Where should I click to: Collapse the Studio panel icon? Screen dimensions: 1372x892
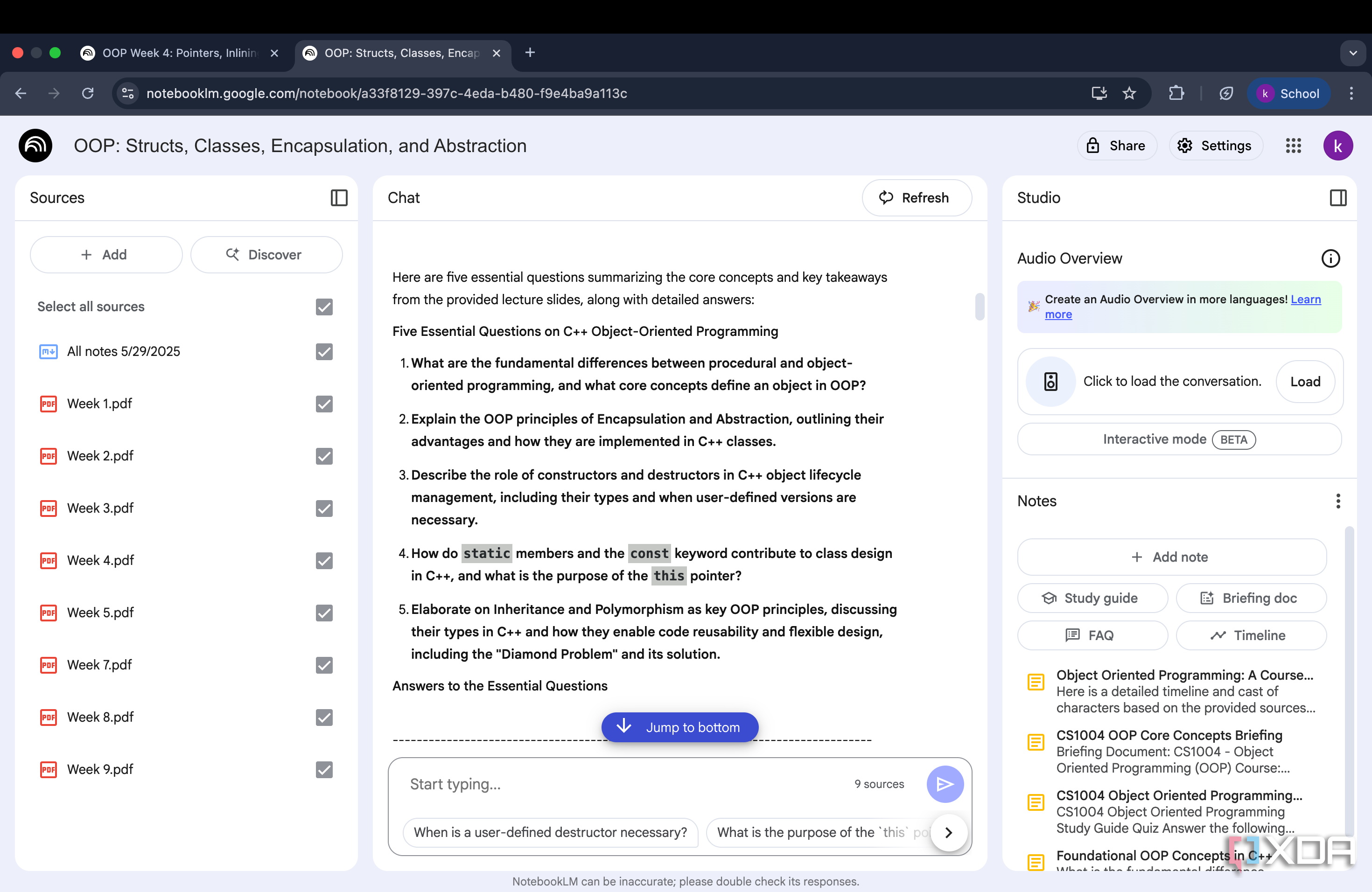click(x=1337, y=198)
